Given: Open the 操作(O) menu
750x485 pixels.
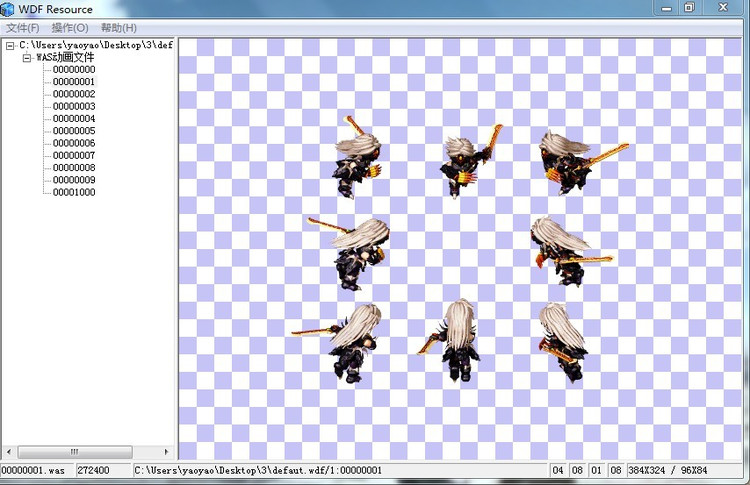Looking at the screenshot, I should 70,28.
